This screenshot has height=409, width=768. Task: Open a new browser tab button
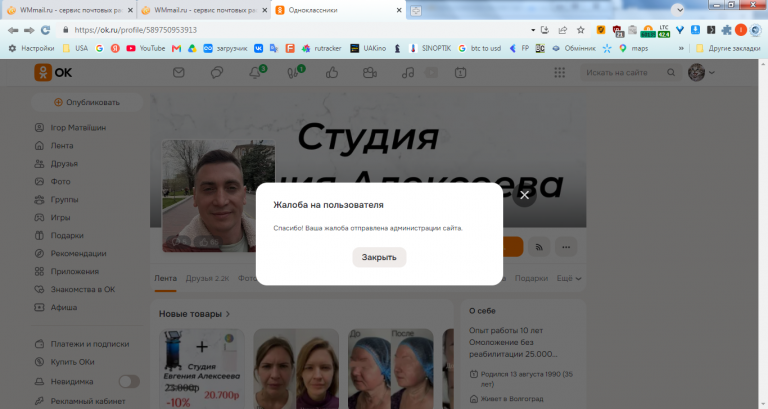(415, 10)
